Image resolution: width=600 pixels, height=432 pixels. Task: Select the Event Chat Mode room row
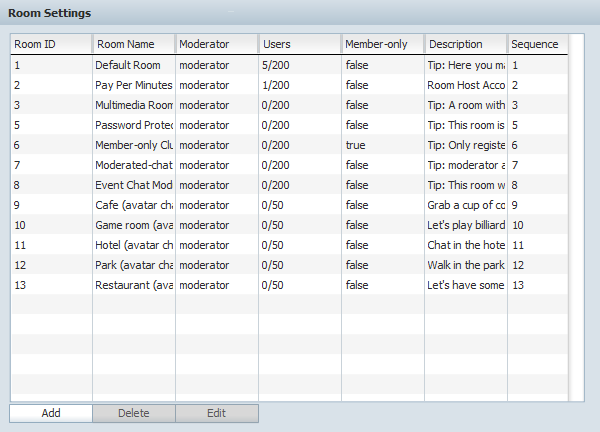tap(133, 185)
